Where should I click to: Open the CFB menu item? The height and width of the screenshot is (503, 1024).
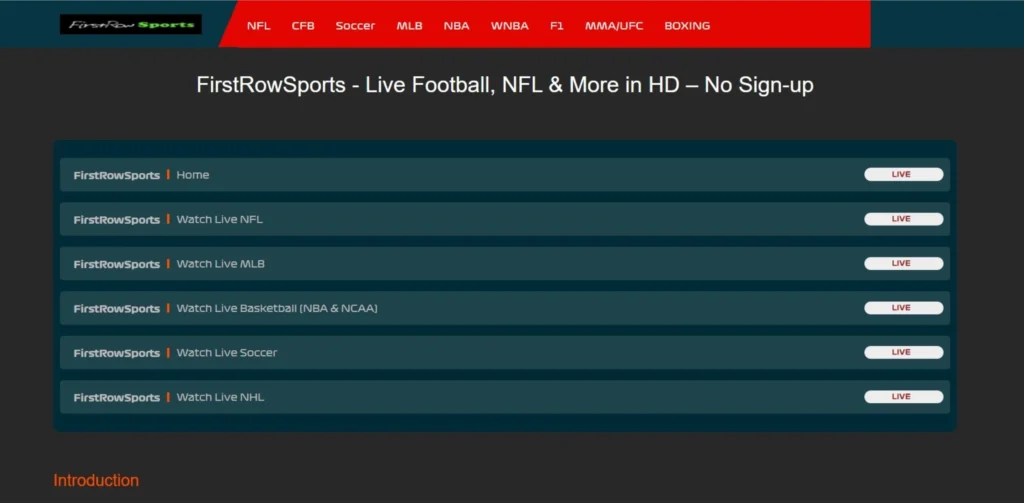[x=303, y=26]
